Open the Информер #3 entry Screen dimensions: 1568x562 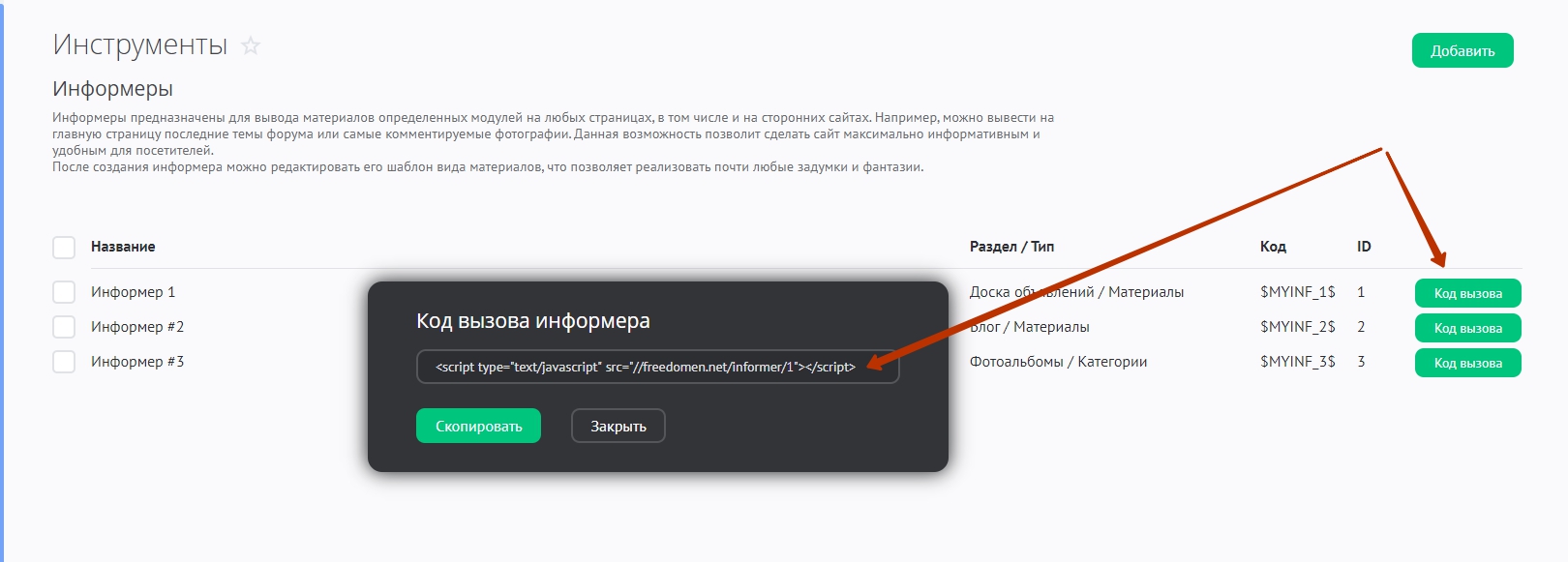tap(136, 362)
